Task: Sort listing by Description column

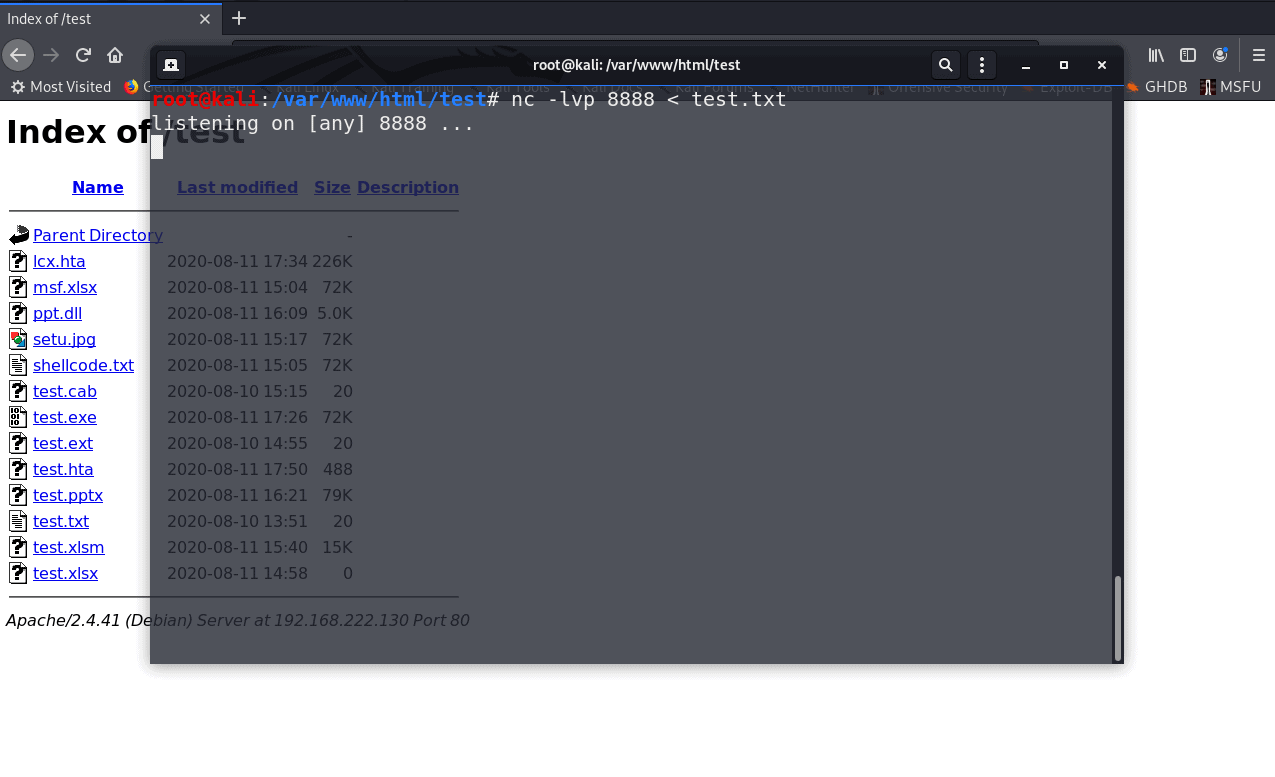Action: [408, 187]
